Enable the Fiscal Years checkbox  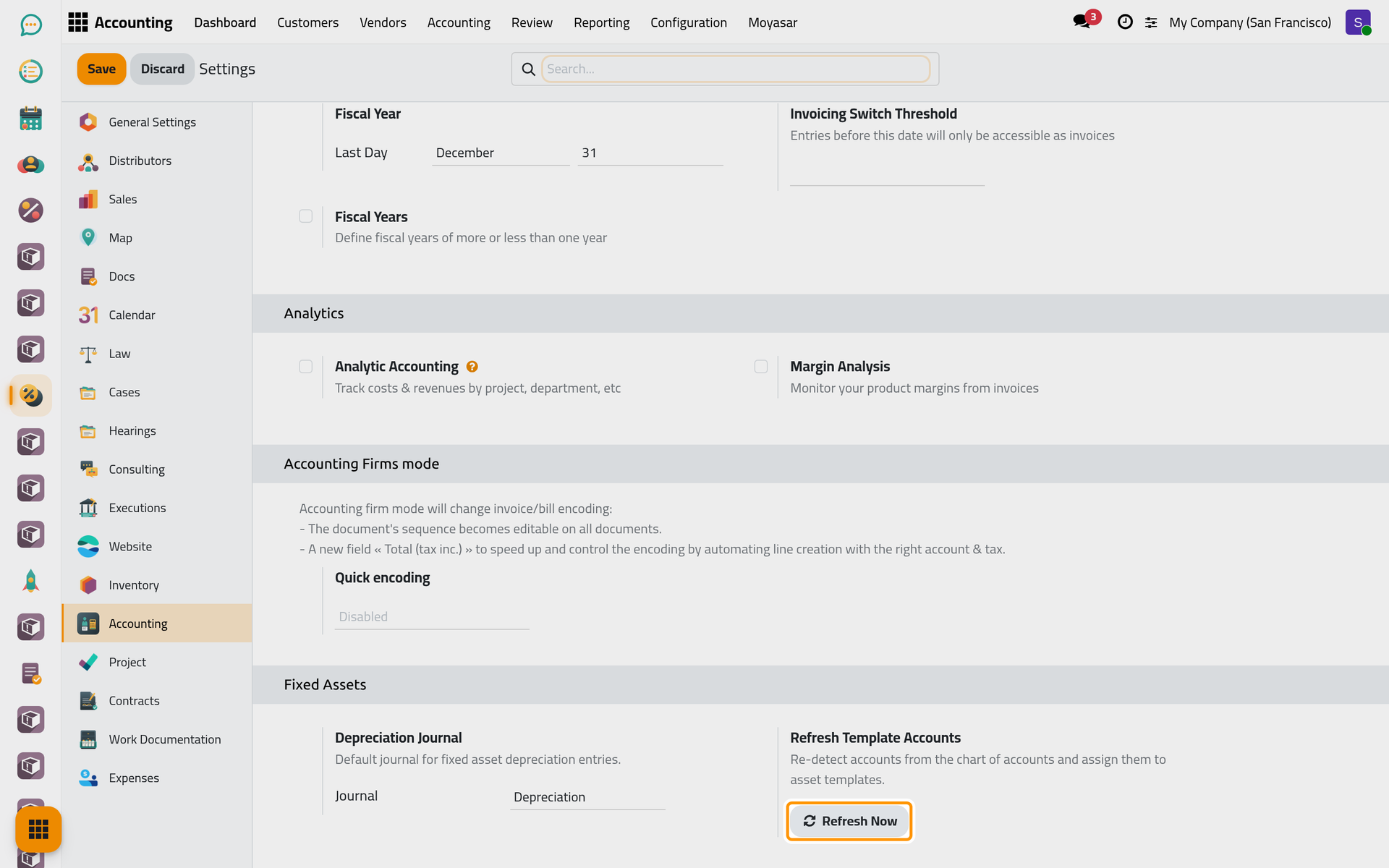306,216
